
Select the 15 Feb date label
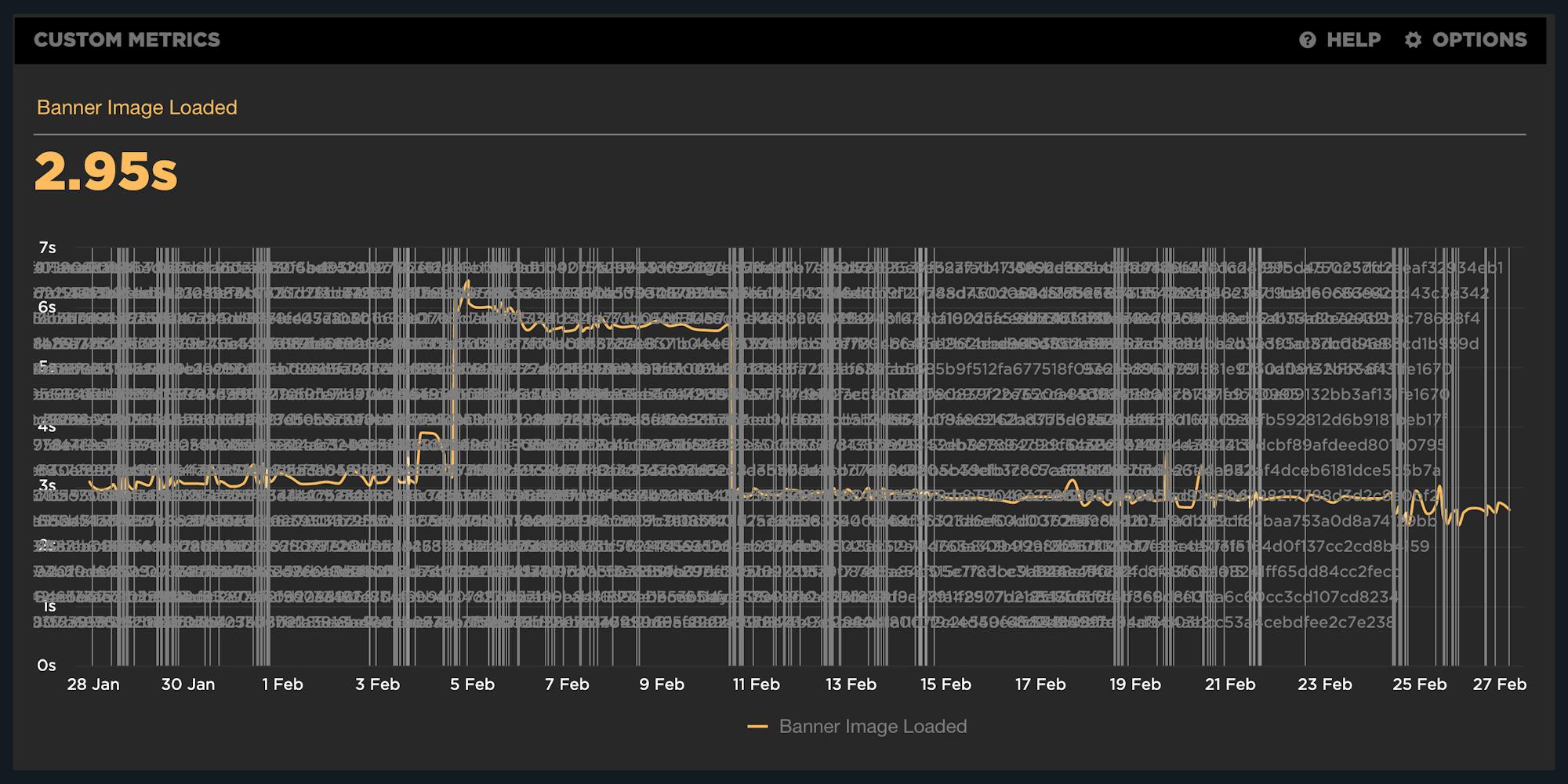[x=946, y=684]
